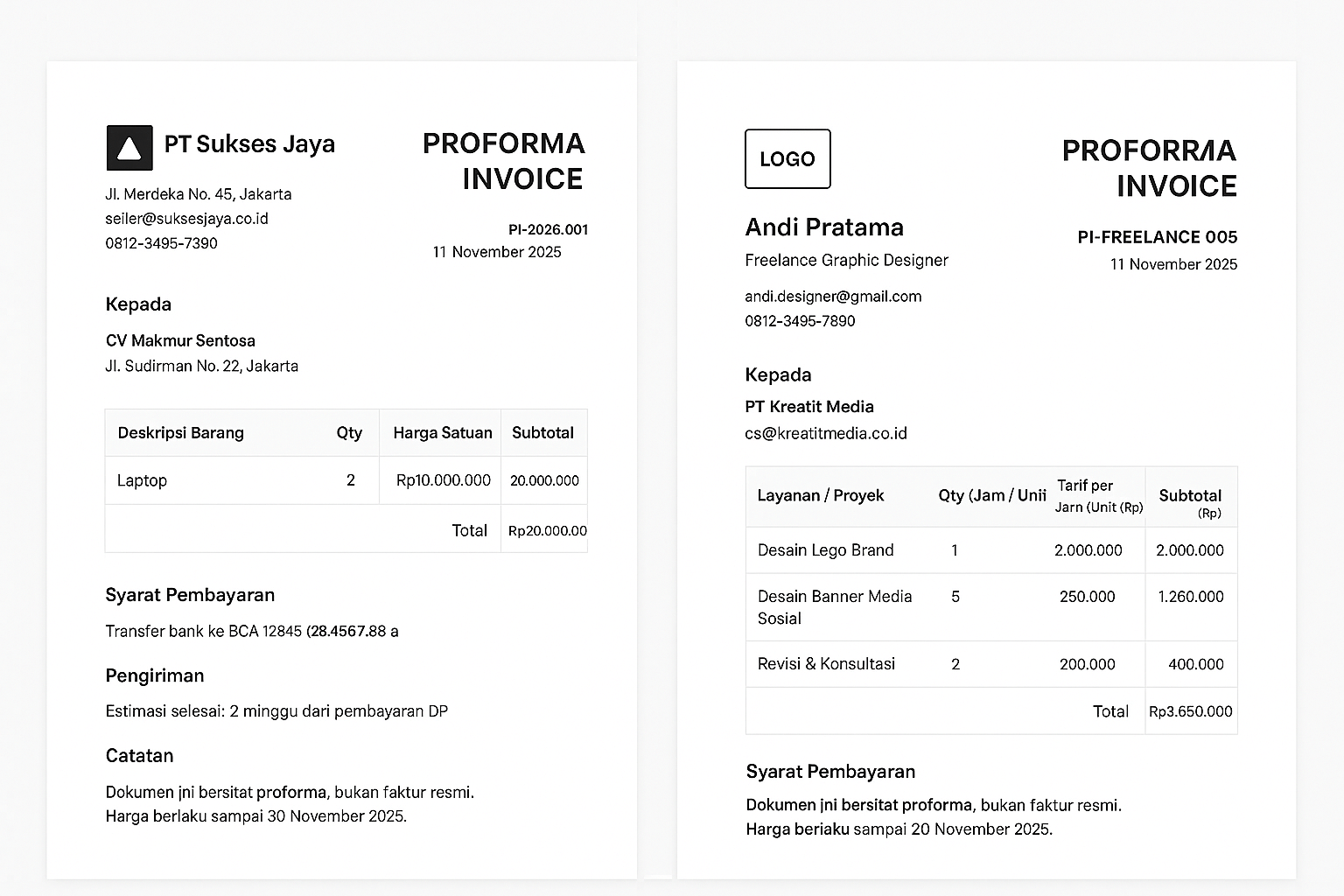Select the PROFORMA INVOICE title on left document
Screen dimensions: 1344x896
[x=504, y=160]
